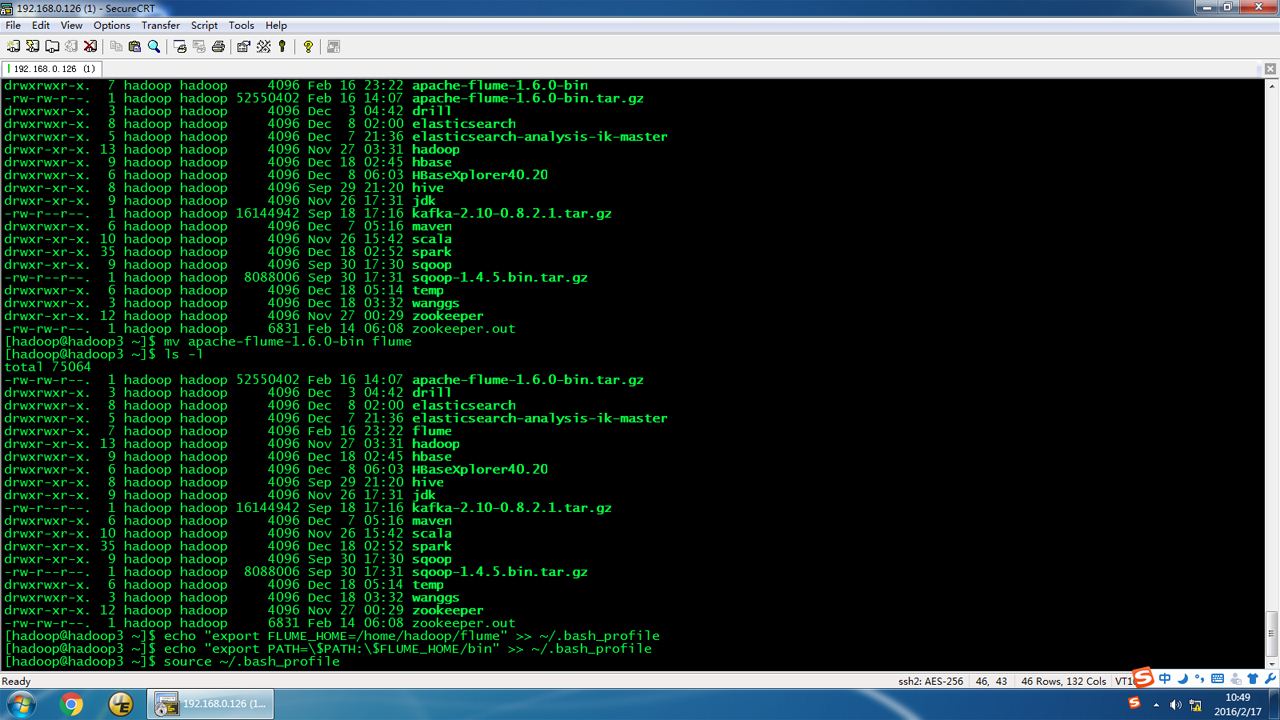Toggle the moon half-width icon on IME bar

[x=1181, y=677]
